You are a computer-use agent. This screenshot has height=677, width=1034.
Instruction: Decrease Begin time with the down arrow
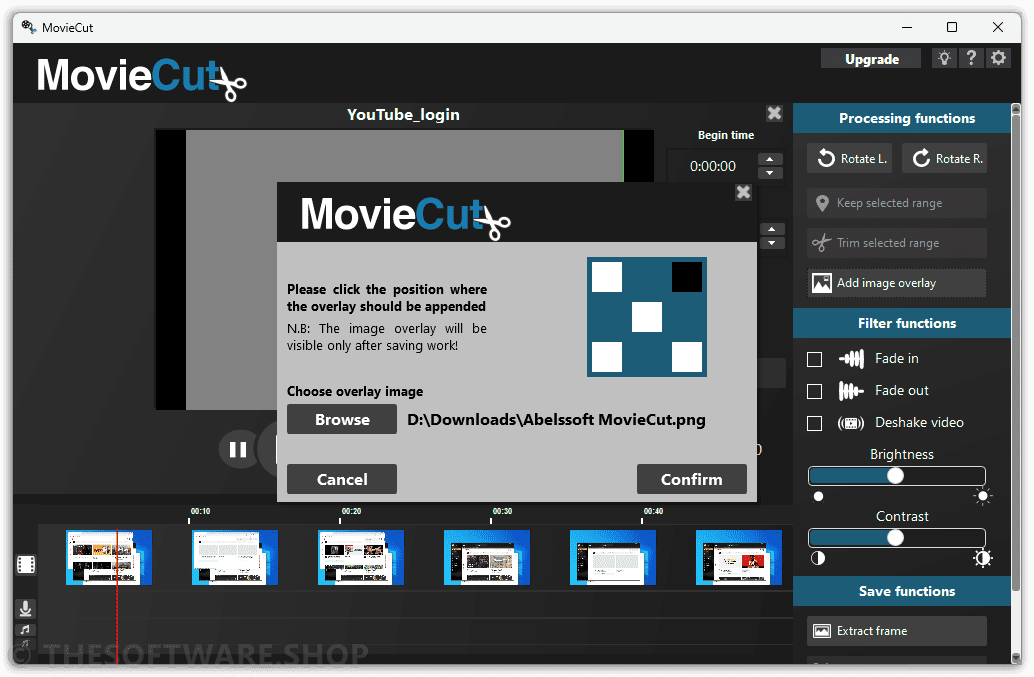[x=770, y=173]
